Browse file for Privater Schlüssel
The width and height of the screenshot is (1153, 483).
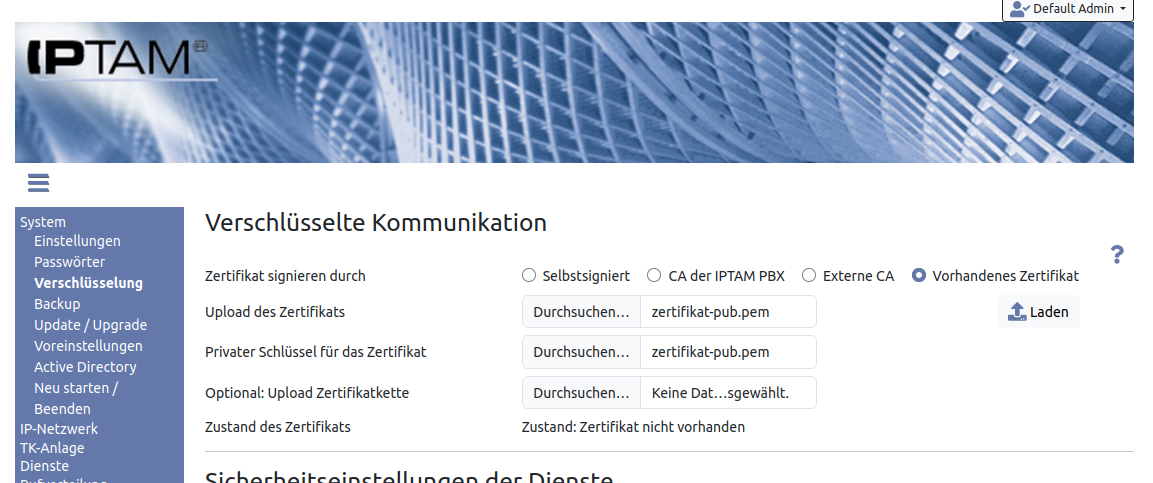581,352
